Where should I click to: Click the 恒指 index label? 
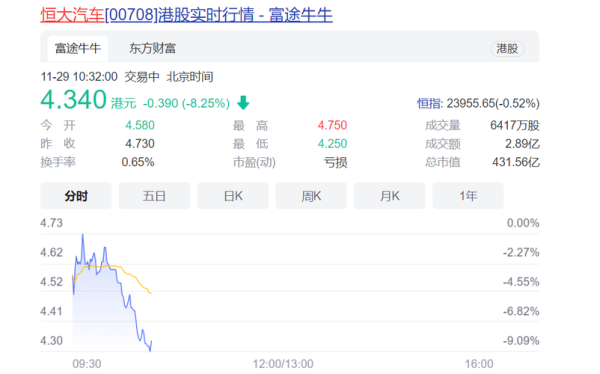(429, 103)
